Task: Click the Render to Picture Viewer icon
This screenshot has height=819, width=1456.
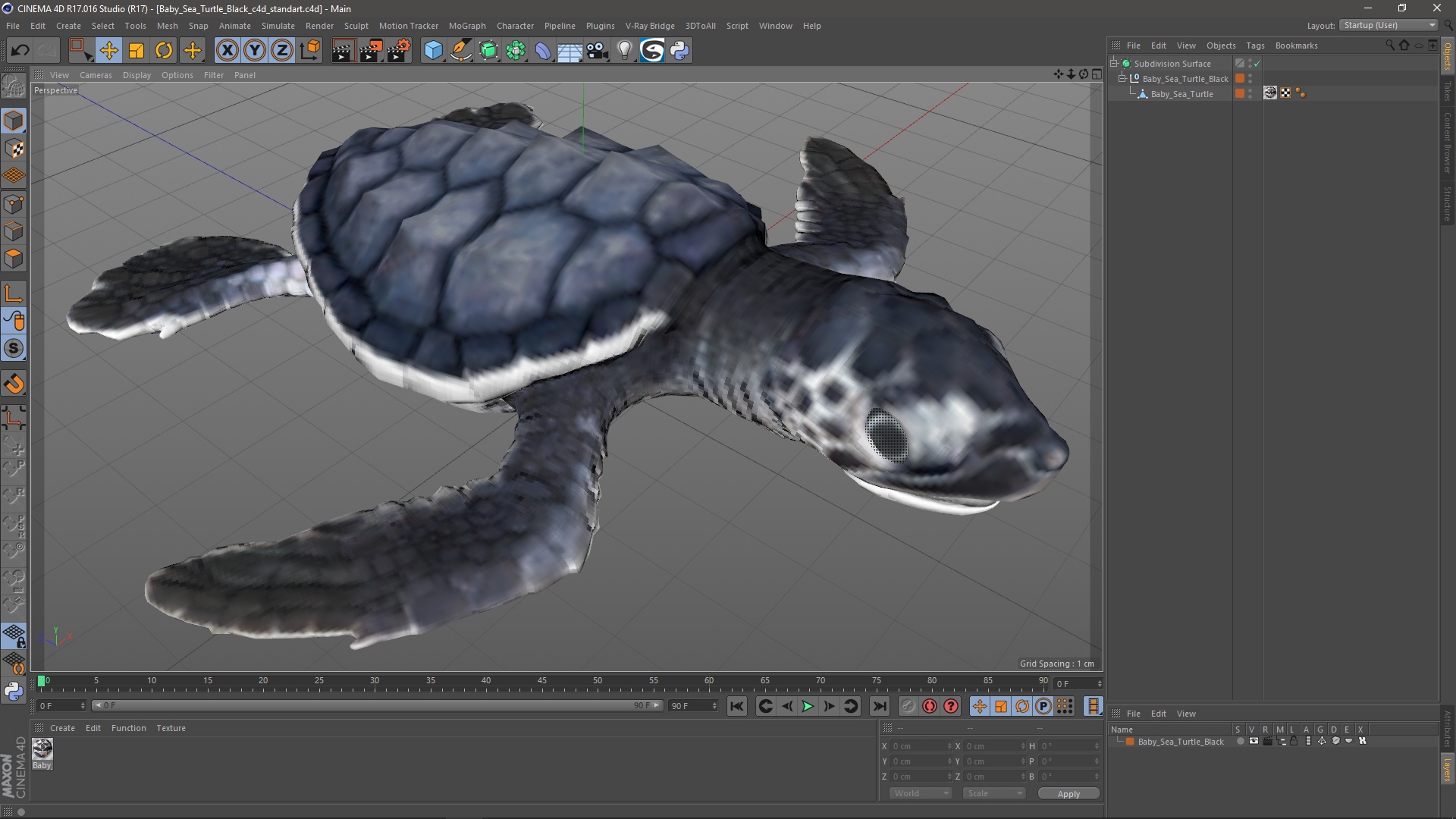Action: (370, 51)
